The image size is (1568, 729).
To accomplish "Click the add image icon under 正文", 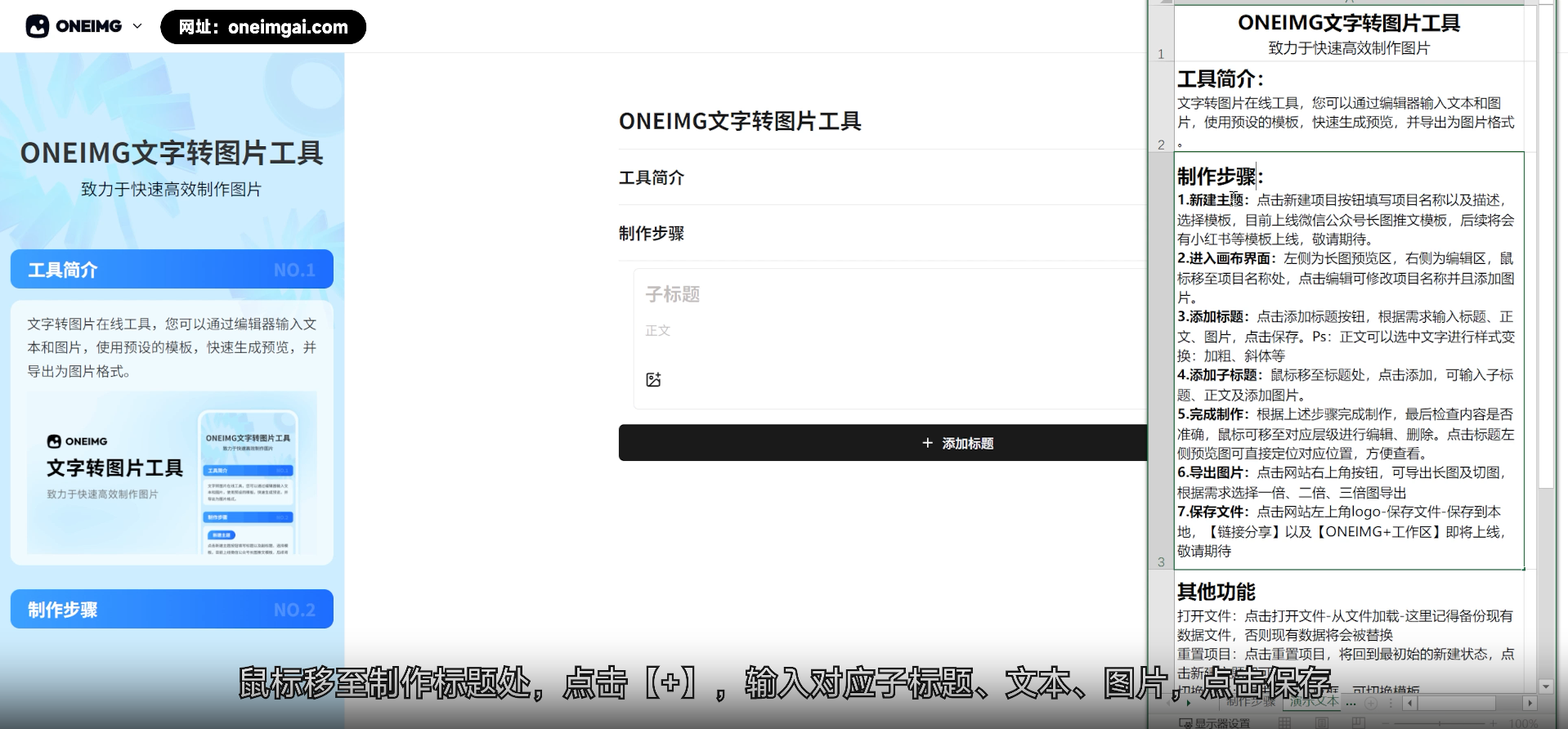I will coord(653,379).
